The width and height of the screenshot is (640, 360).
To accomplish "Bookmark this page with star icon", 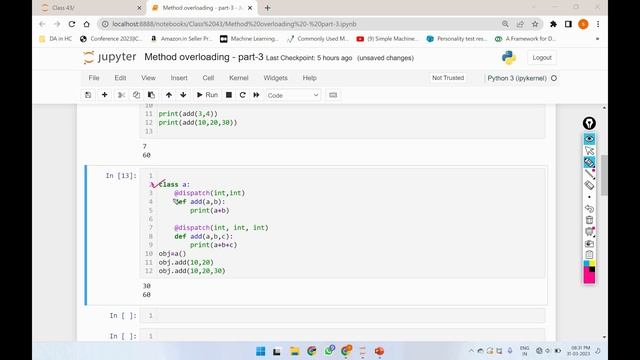I will 535,24.
